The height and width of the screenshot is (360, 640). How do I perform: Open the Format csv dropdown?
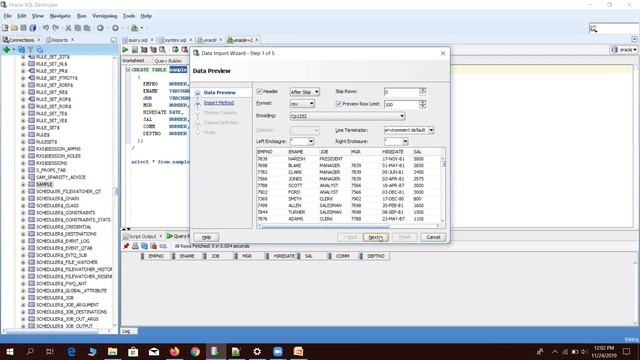click(x=302, y=104)
